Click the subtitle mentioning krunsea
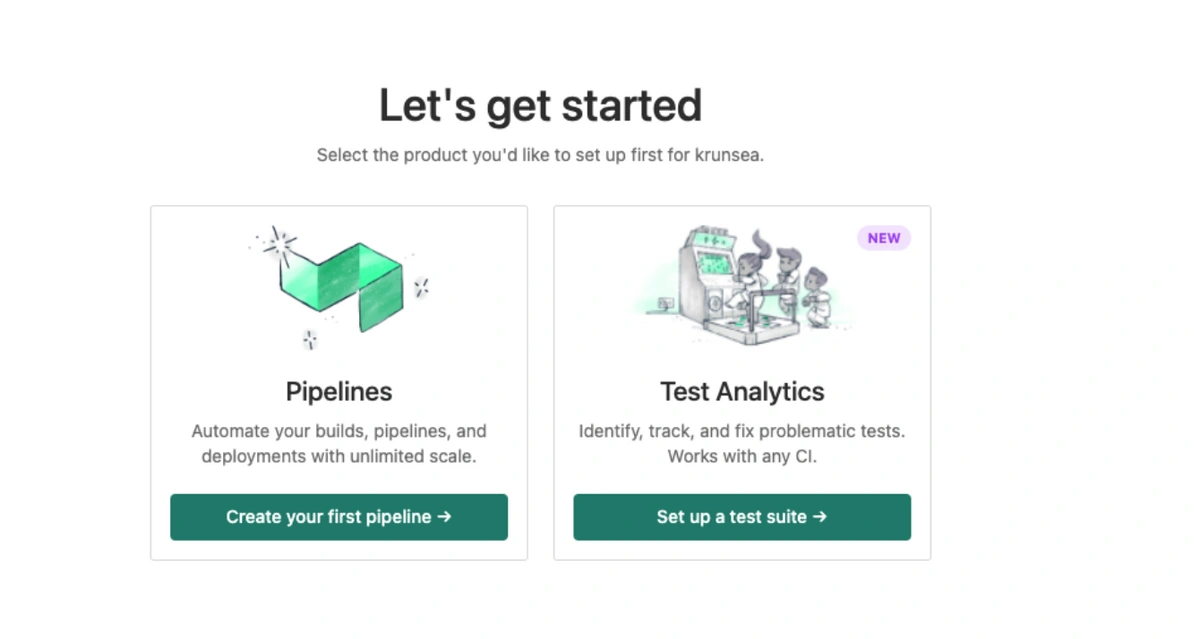This screenshot has height=639, width=1200. (x=540, y=156)
